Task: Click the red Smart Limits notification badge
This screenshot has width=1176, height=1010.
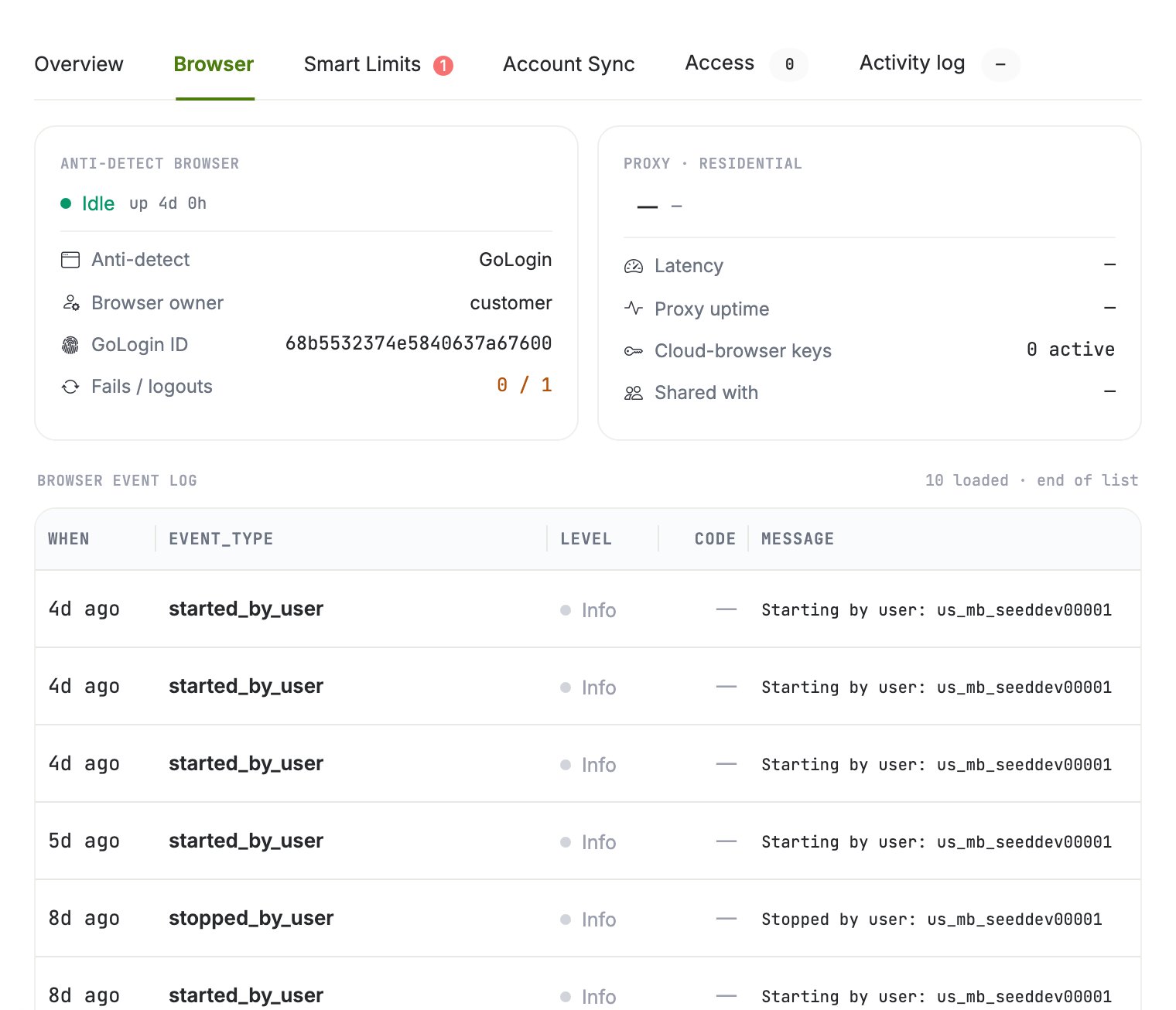Action: [x=443, y=66]
